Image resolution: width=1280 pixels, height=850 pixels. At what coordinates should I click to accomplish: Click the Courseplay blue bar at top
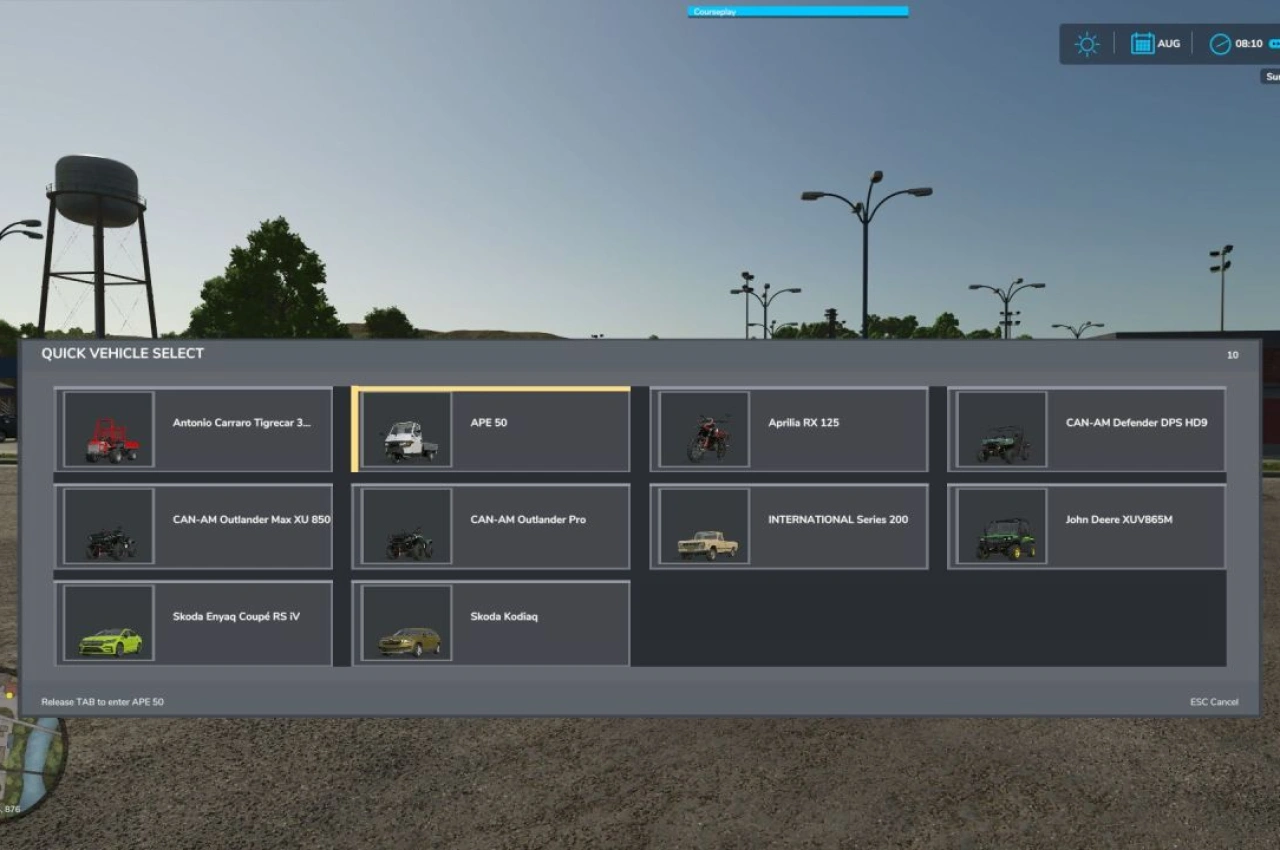(797, 12)
